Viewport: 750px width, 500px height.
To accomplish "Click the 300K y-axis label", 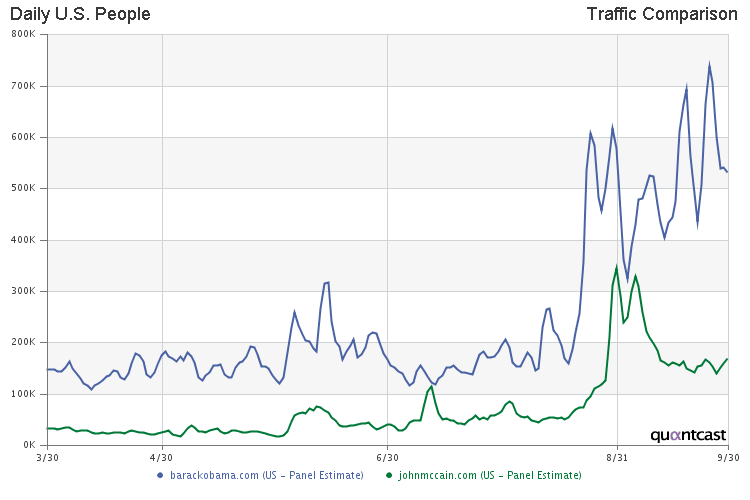I will tap(23, 291).
